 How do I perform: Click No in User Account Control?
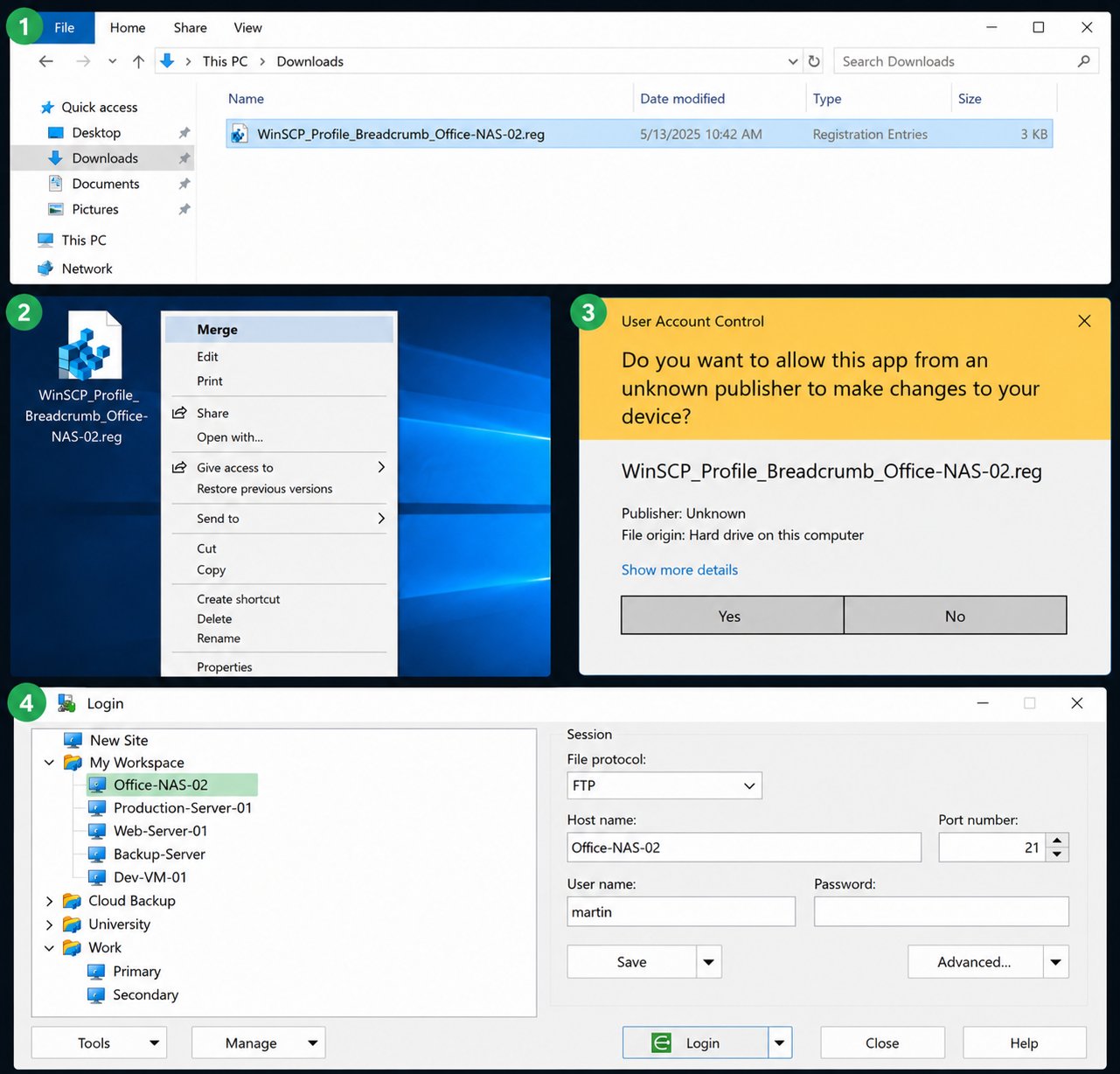tap(955, 616)
